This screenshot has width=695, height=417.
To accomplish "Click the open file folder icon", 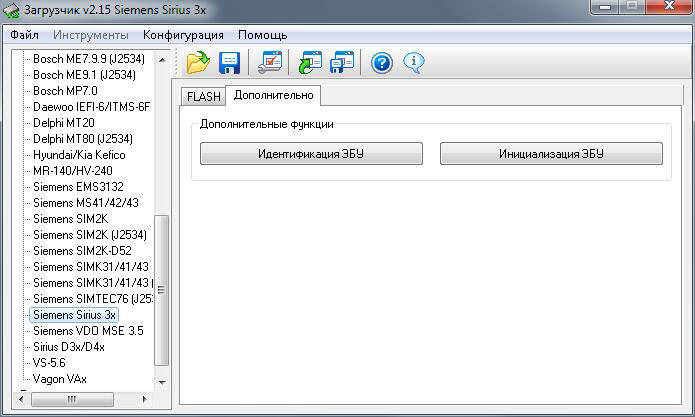I will (198, 63).
